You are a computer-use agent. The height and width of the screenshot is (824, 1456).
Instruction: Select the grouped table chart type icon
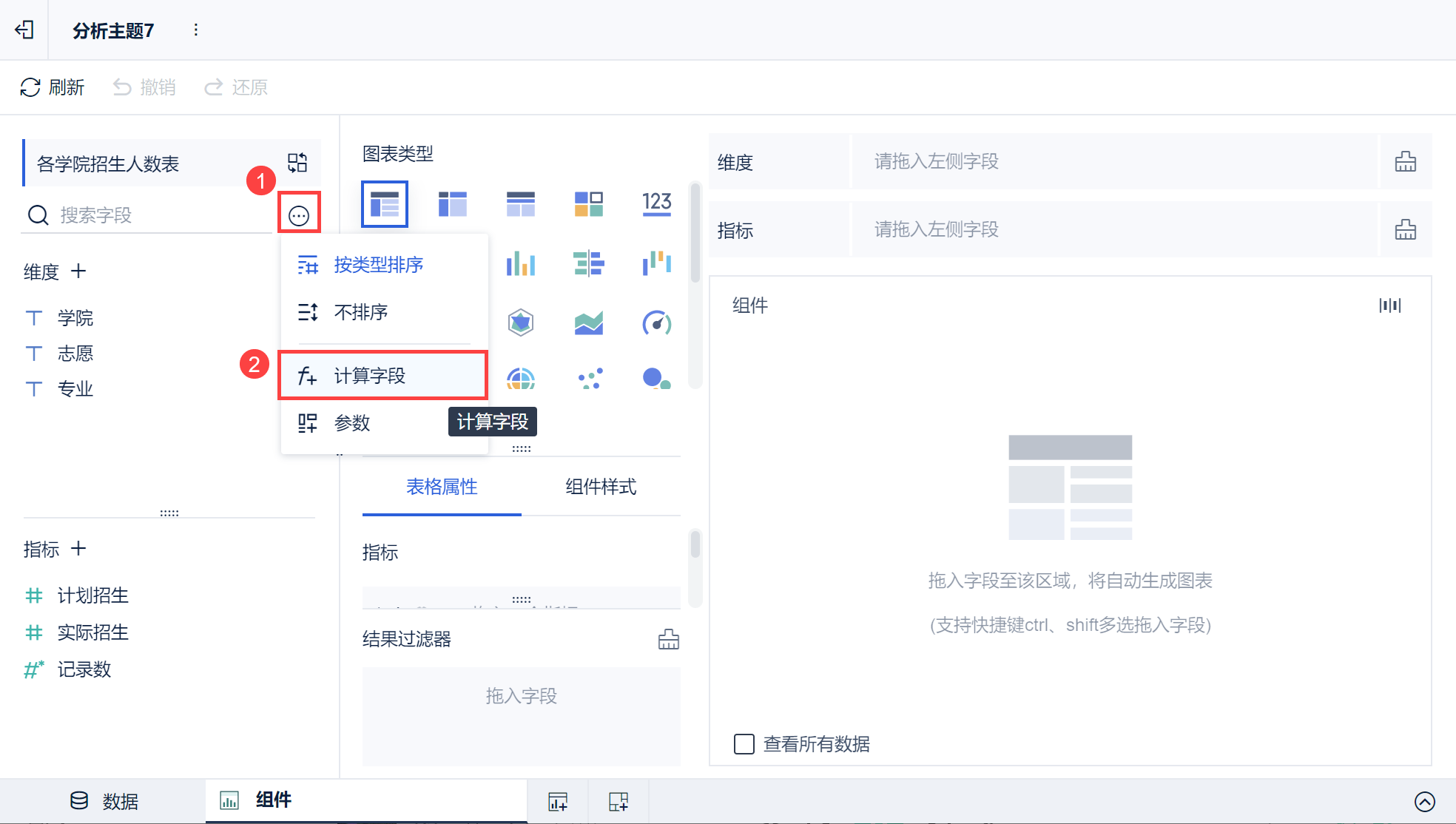click(385, 203)
